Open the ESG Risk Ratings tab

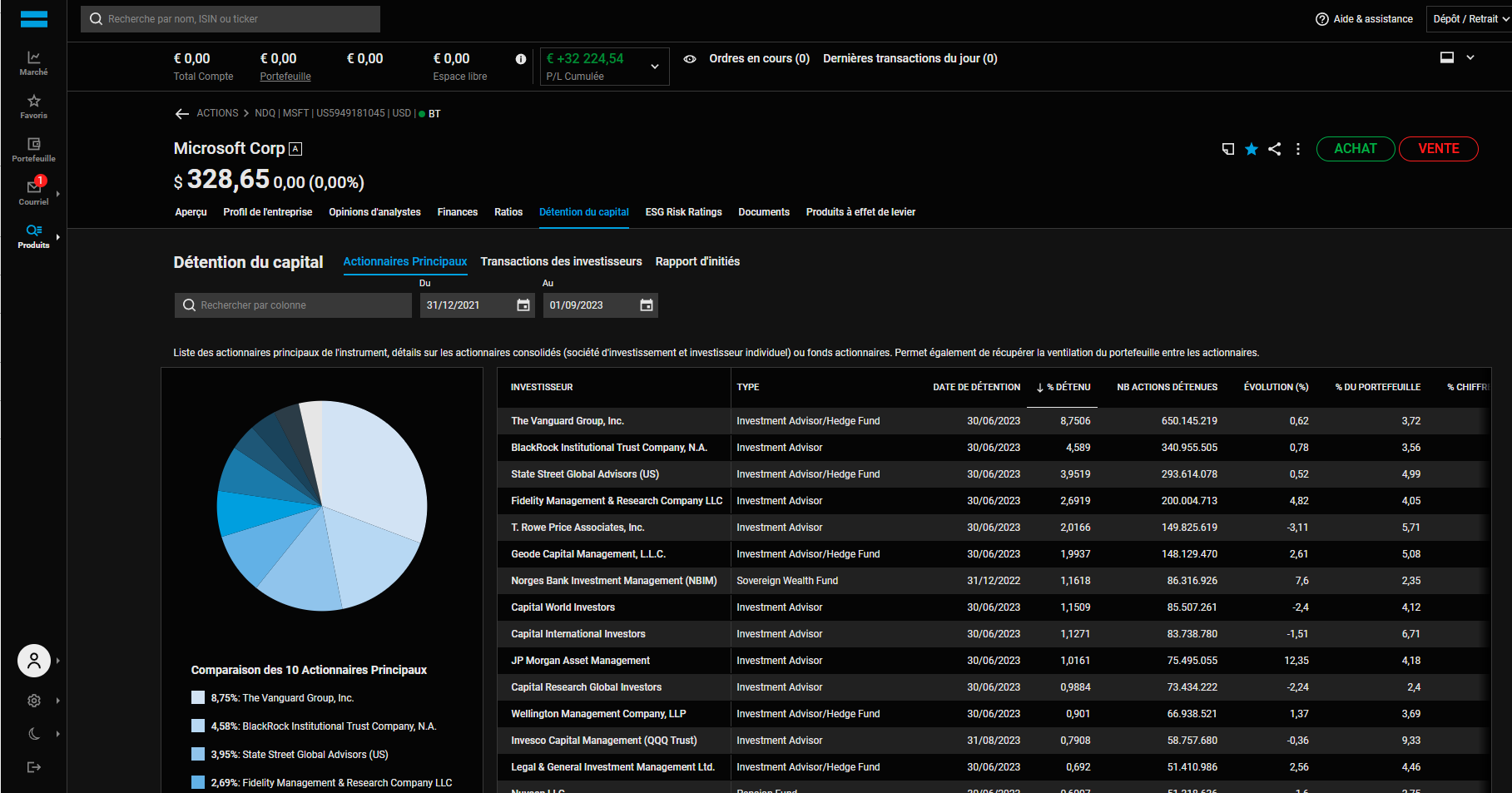684,212
